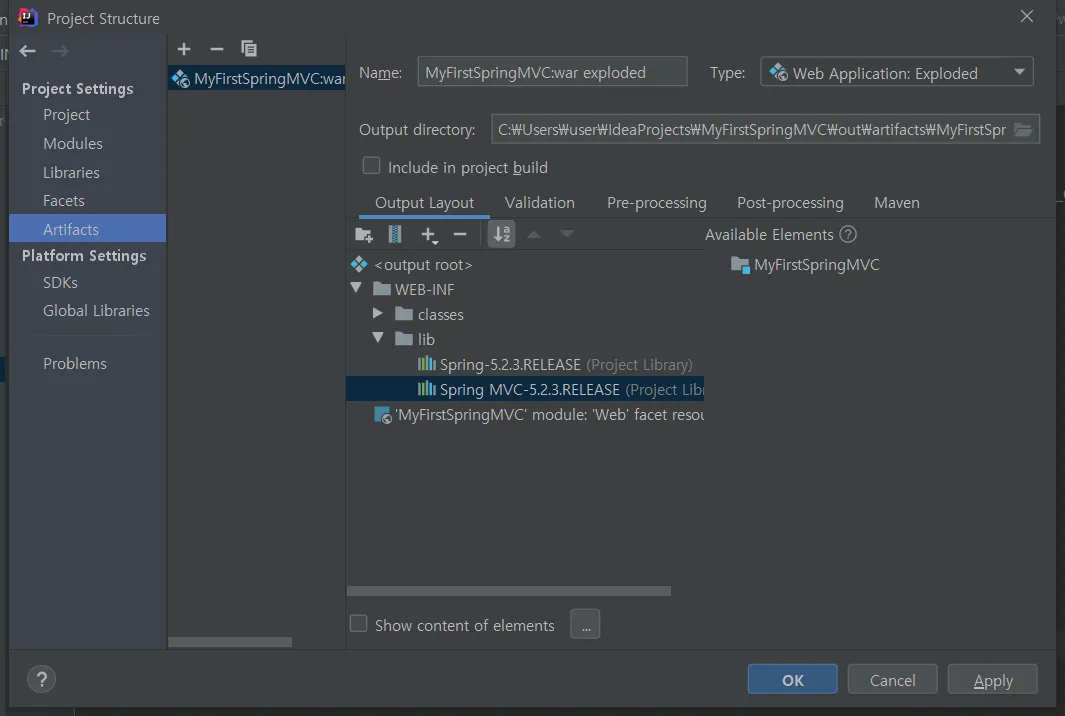Check Show content of elements
1065x716 pixels.
tap(358, 624)
